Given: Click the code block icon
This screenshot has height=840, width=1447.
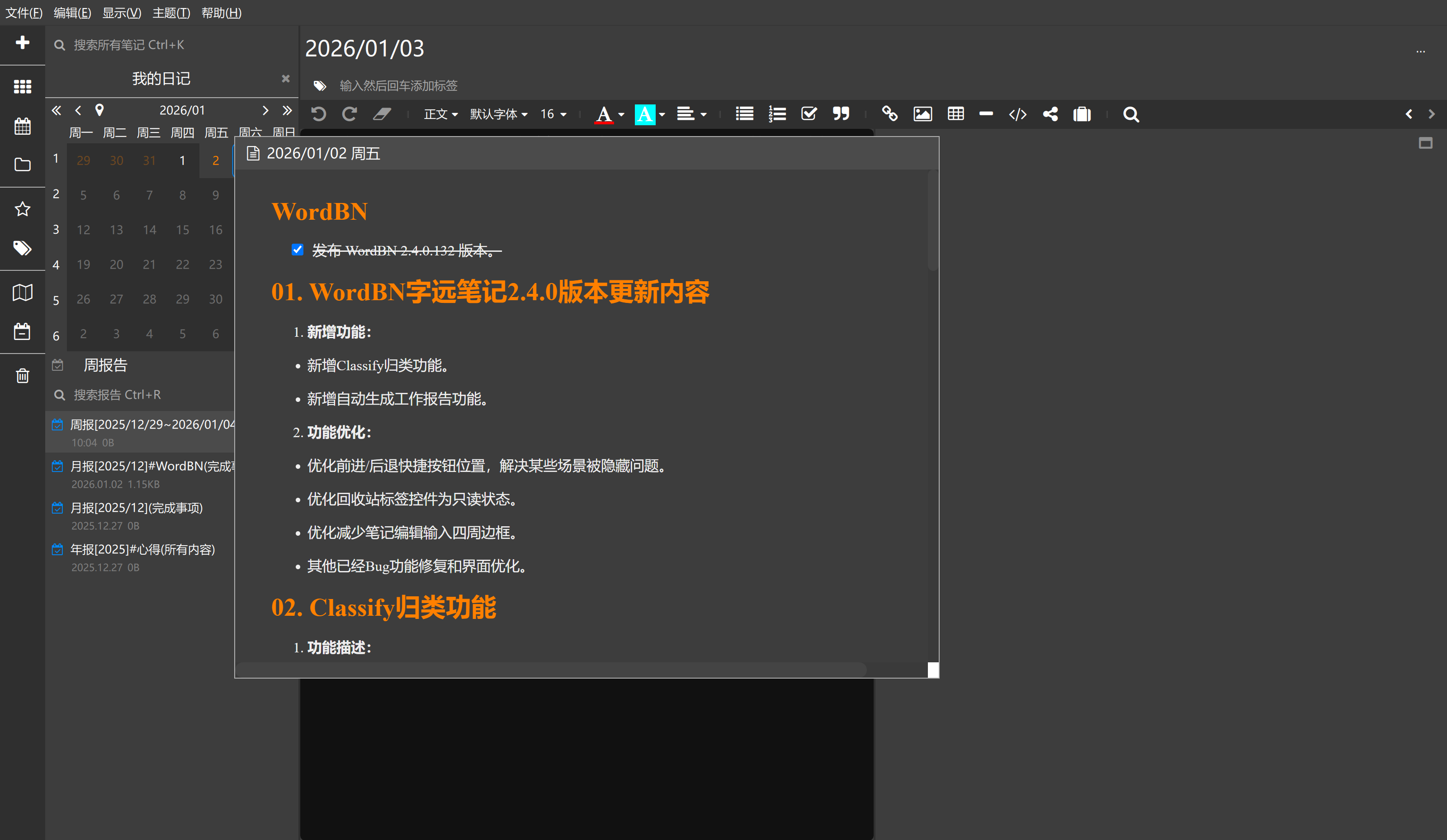Looking at the screenshot, I should pyautogui.click(x=1017, y=114).
